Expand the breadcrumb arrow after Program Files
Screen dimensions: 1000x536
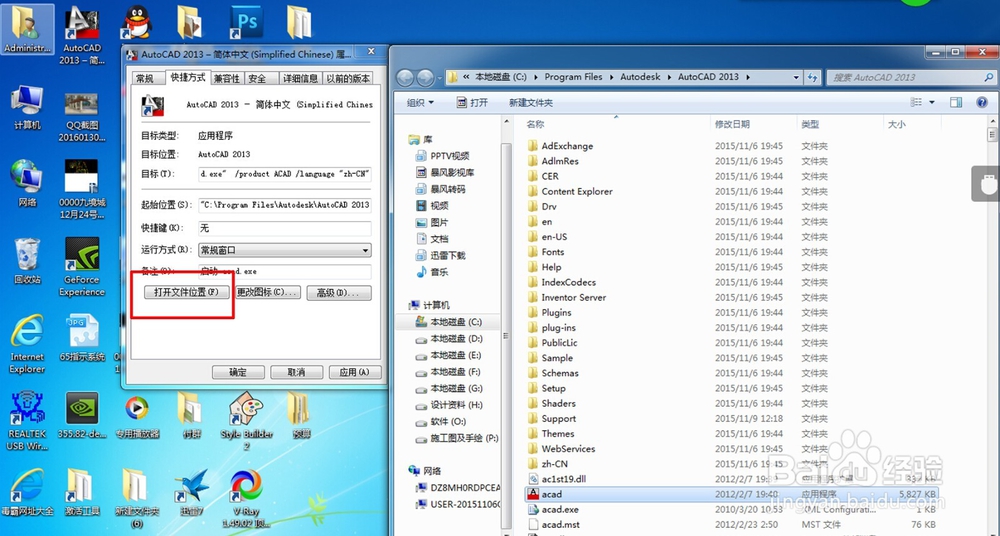click(612, 77)
